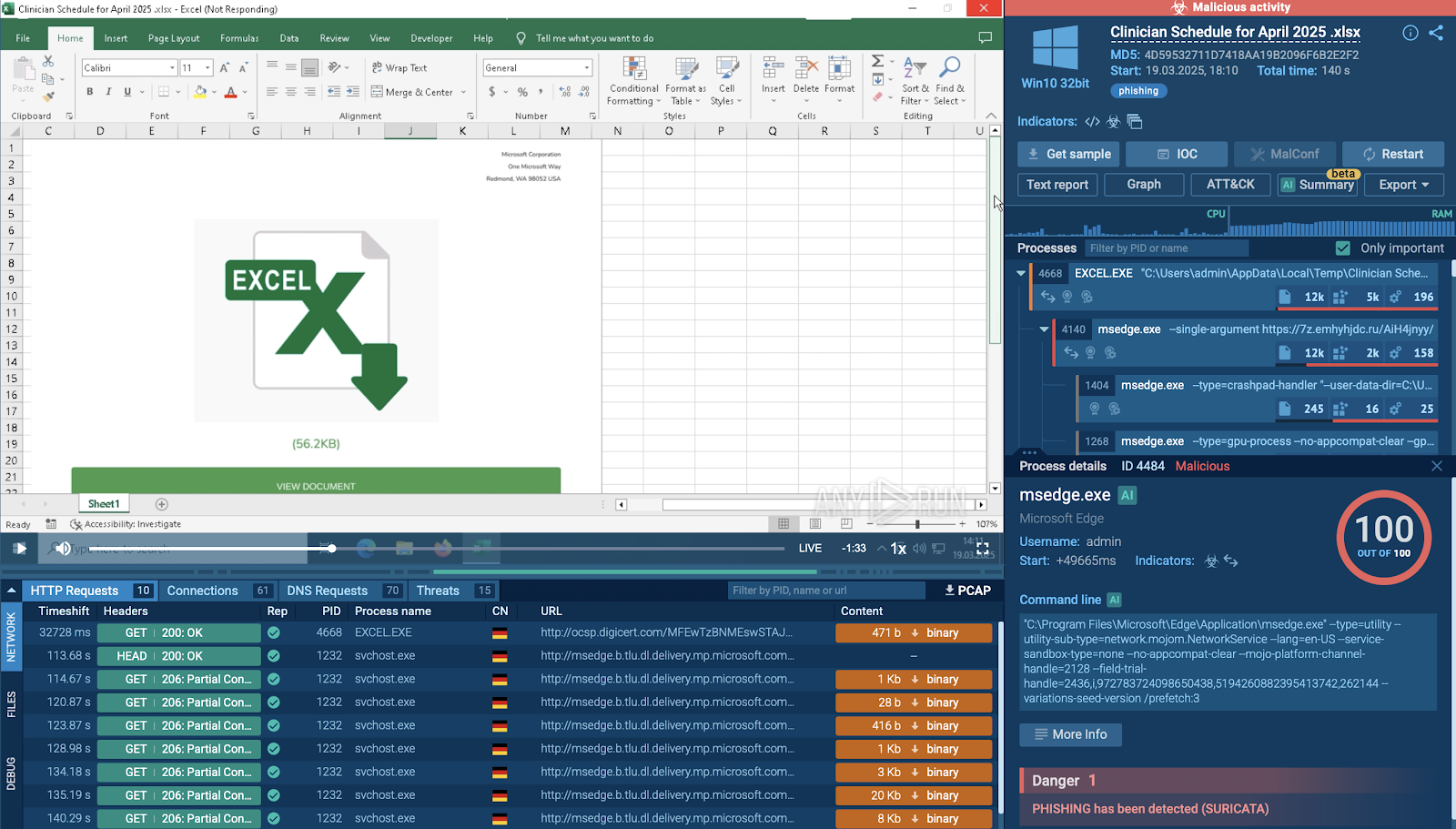Image resolution: width=1456 pixels, height=829 pixels.
Task: Click the Excel zoom slider handle
Action: click(917, 524)
